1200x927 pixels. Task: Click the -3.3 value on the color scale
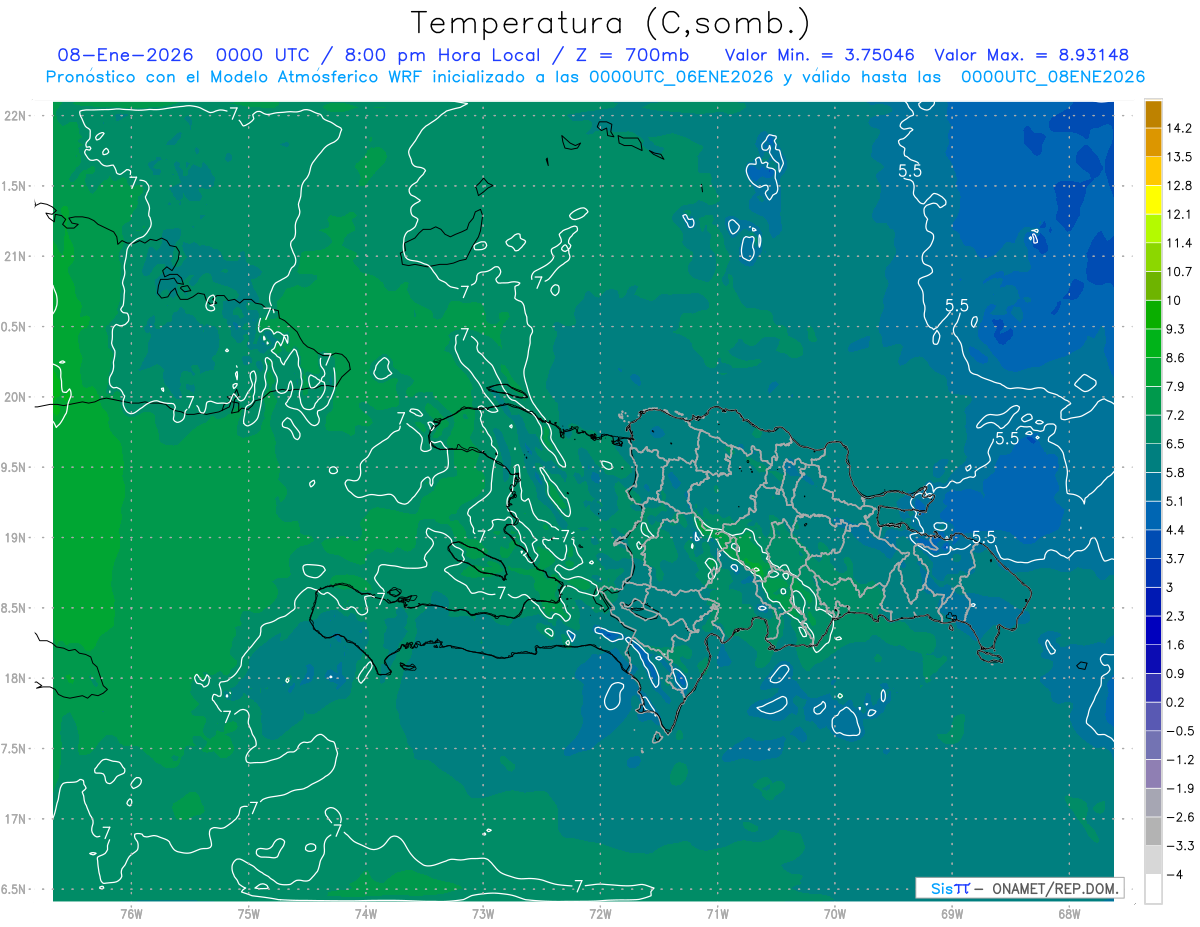coord(1179,846)
